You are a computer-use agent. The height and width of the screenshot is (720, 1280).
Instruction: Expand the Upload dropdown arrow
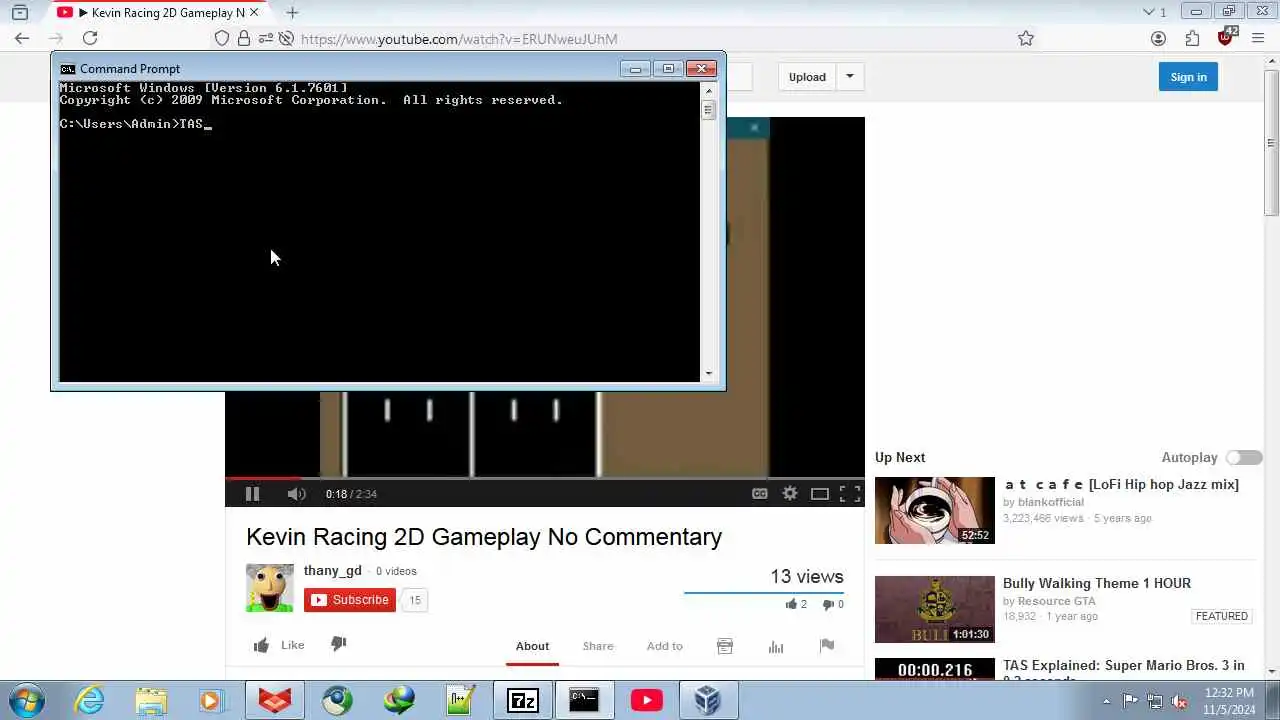850,77
